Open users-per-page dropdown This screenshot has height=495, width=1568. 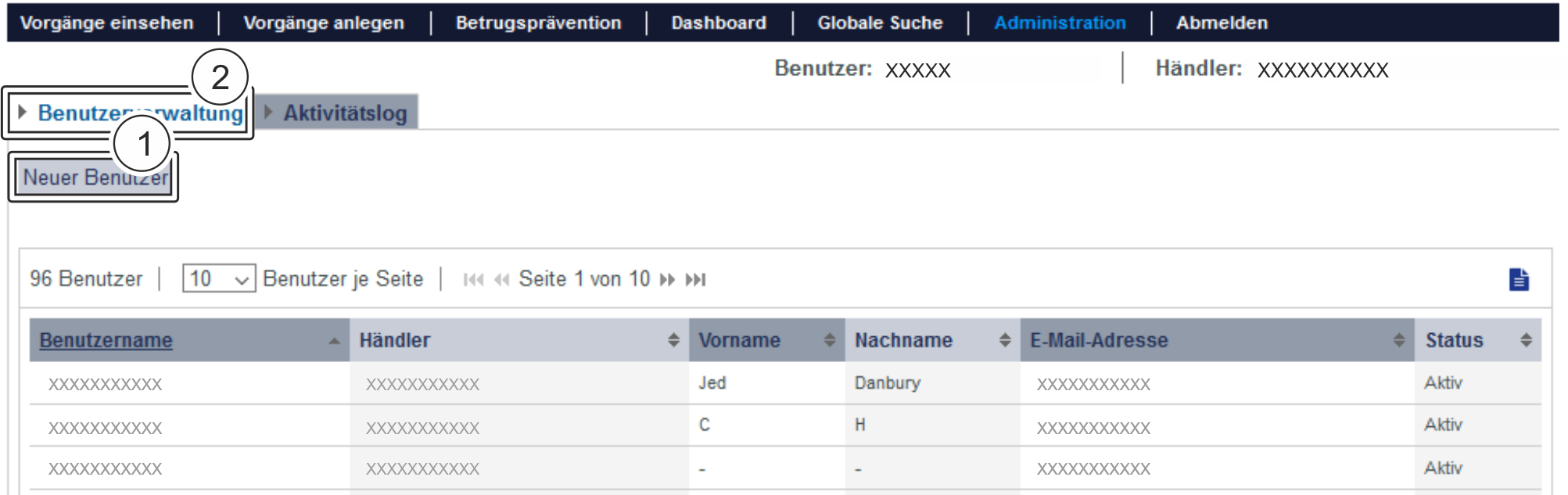tap(219, 279)
